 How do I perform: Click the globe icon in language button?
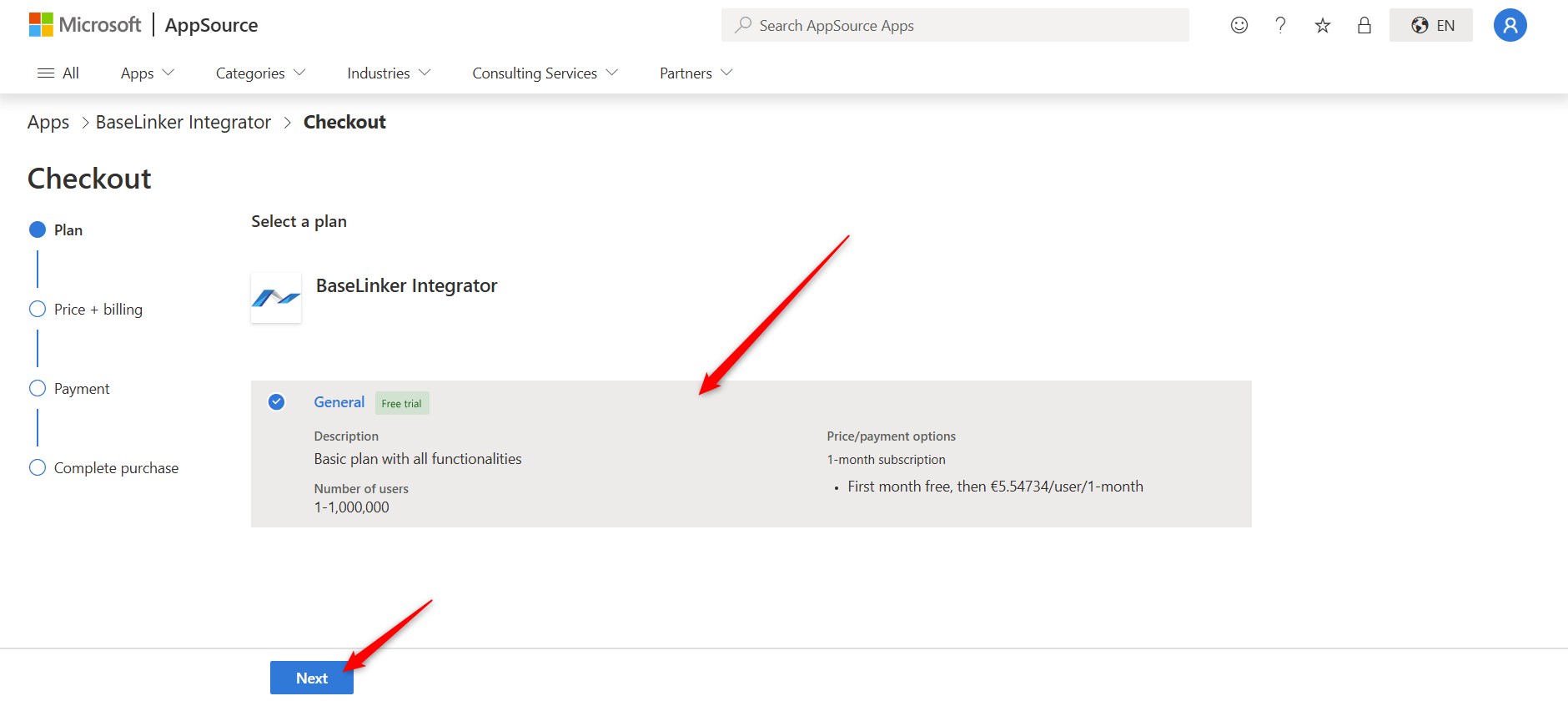pyautogui.click(x=1420, y=25)
